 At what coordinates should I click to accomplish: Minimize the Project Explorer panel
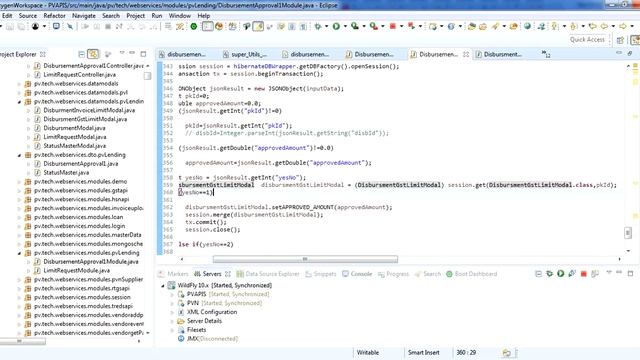pyautogui.click(x=132, y=53)
